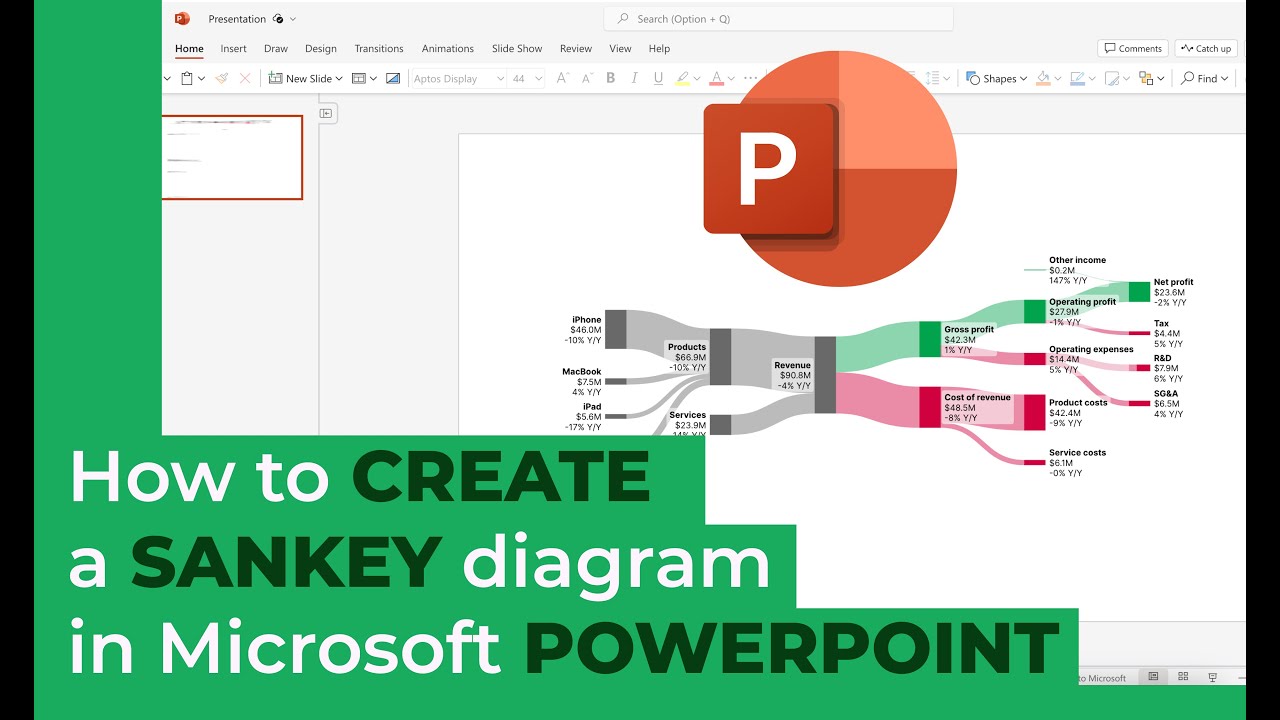Select the Format Painter brush icon
Screen dimensions: 1280x720
[222, 78]
